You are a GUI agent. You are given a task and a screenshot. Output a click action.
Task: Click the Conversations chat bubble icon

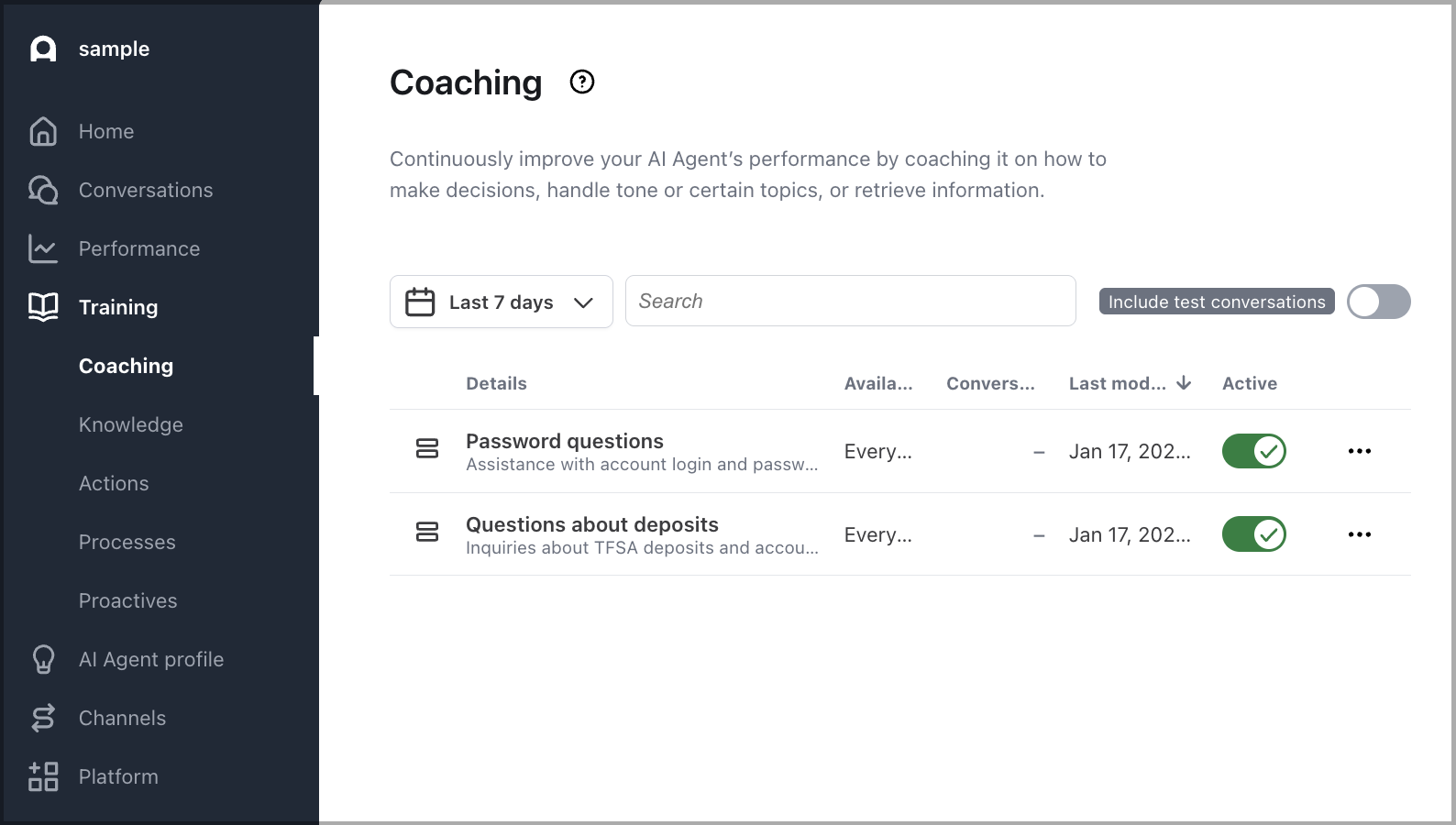[42, 190]
